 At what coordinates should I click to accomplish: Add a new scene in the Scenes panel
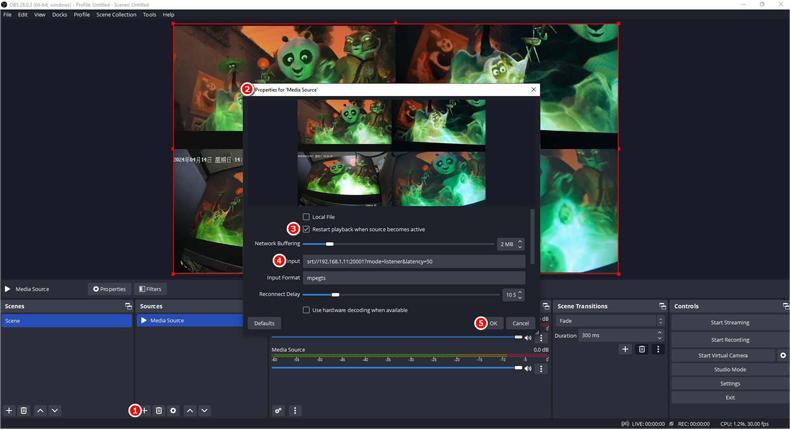click(x=9, y=411)
